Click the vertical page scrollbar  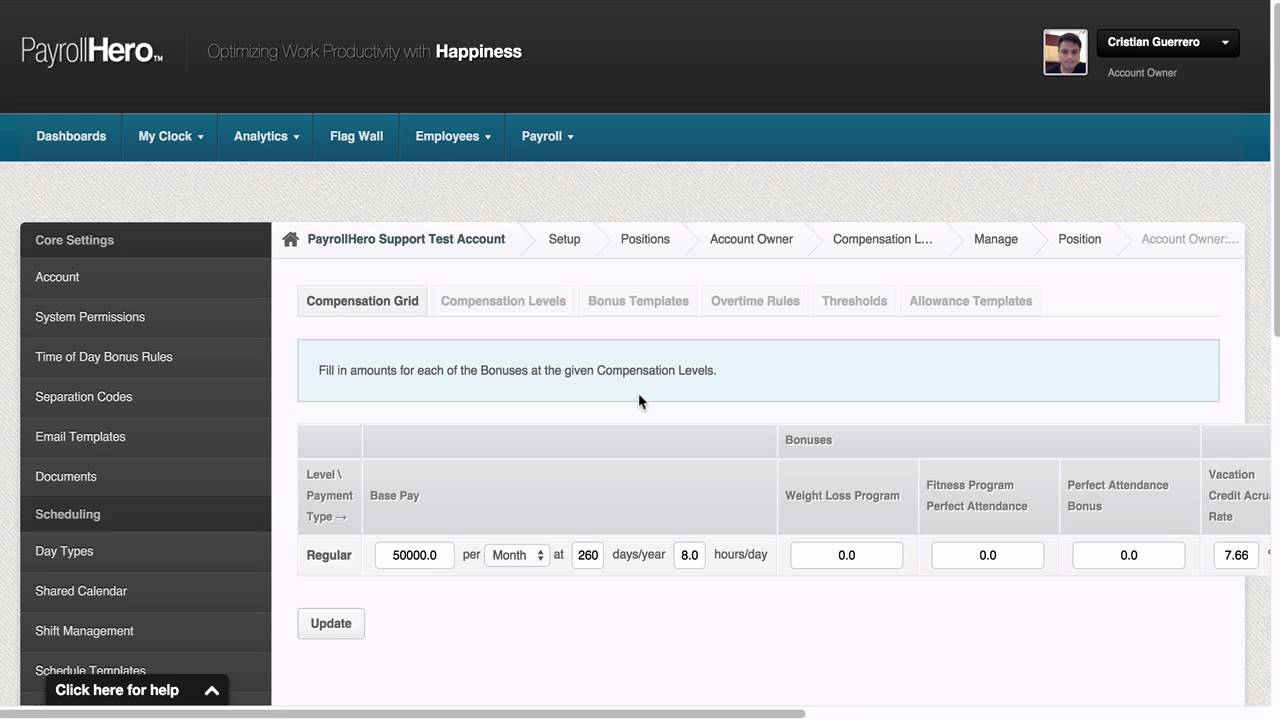pyautogui.click(x=1275, y=170)
